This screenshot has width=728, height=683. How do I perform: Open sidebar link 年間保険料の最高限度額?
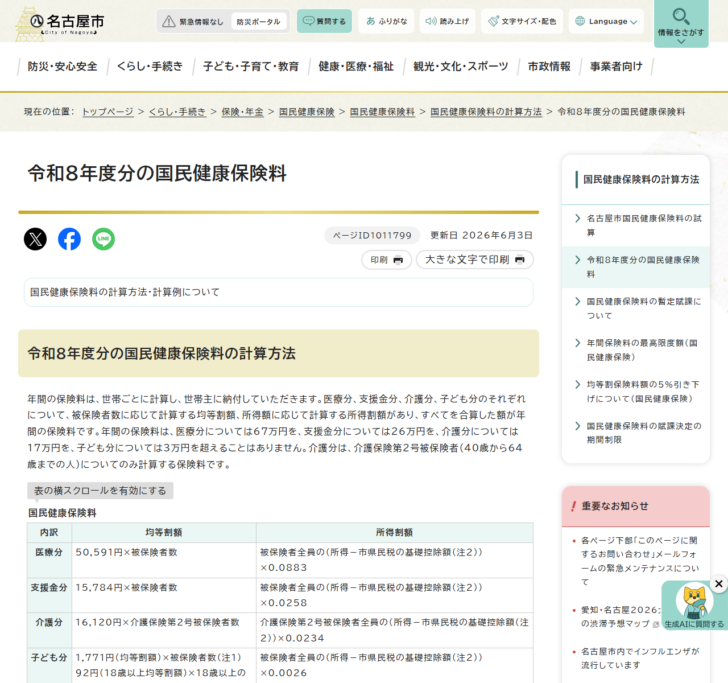click(x=636, y=350)
